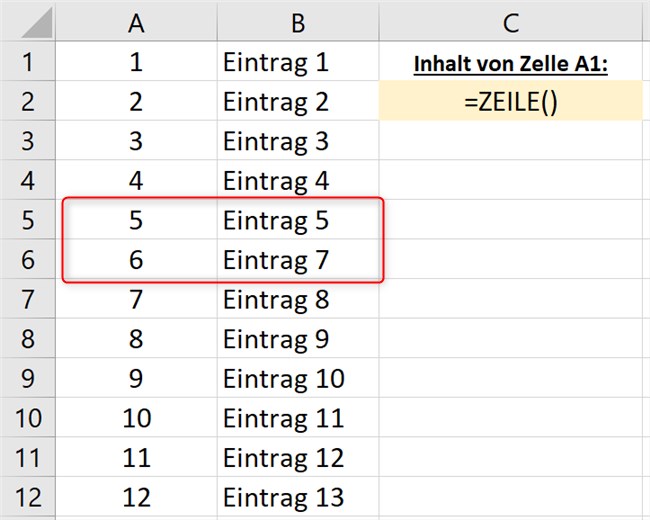Click cell A1 containing number 1
This screenshot has width=650, height=520.
pos(136,61)
